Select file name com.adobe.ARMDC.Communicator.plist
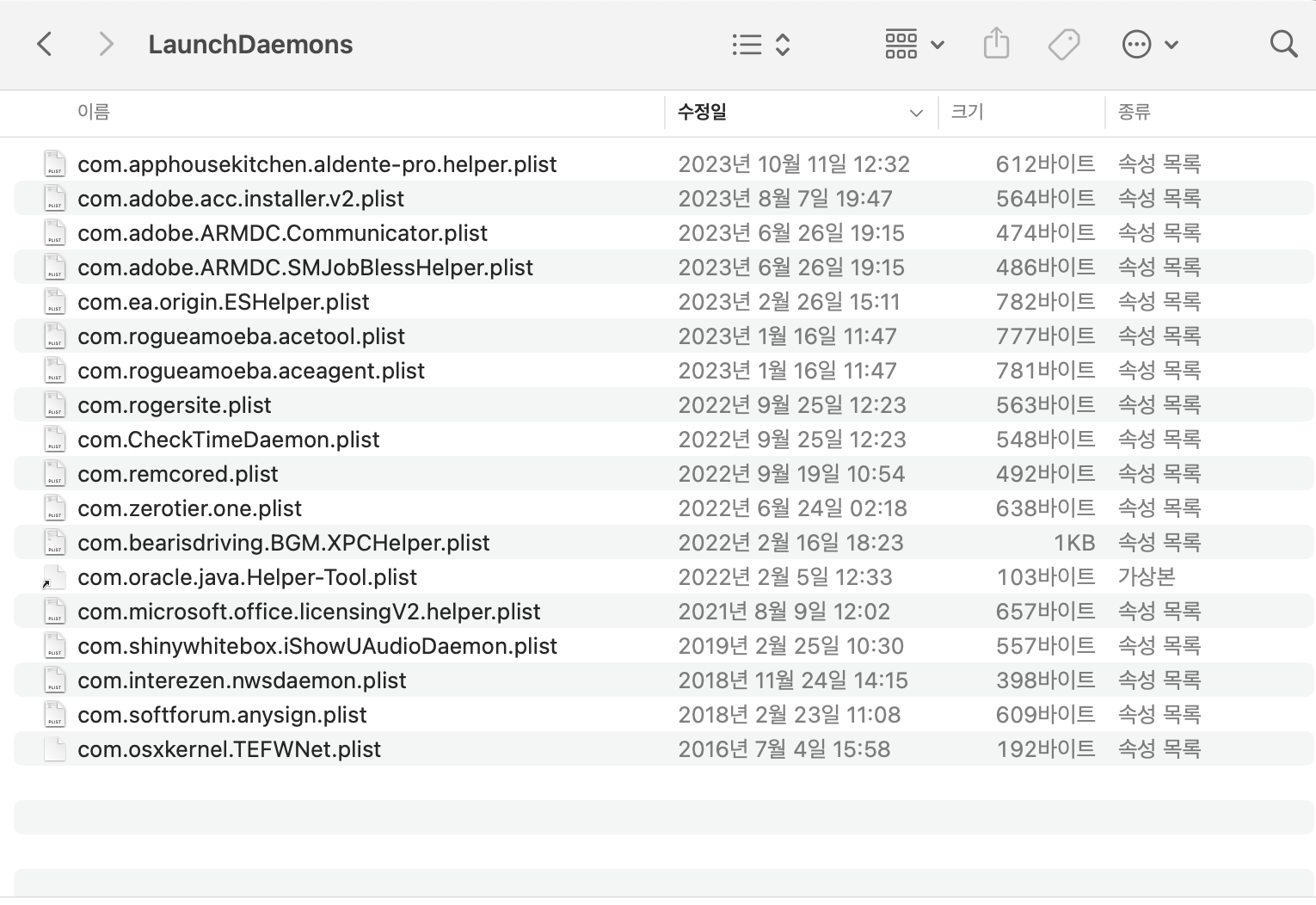The width and height of the screenshot is (1316, 905). tap(282, 233)
